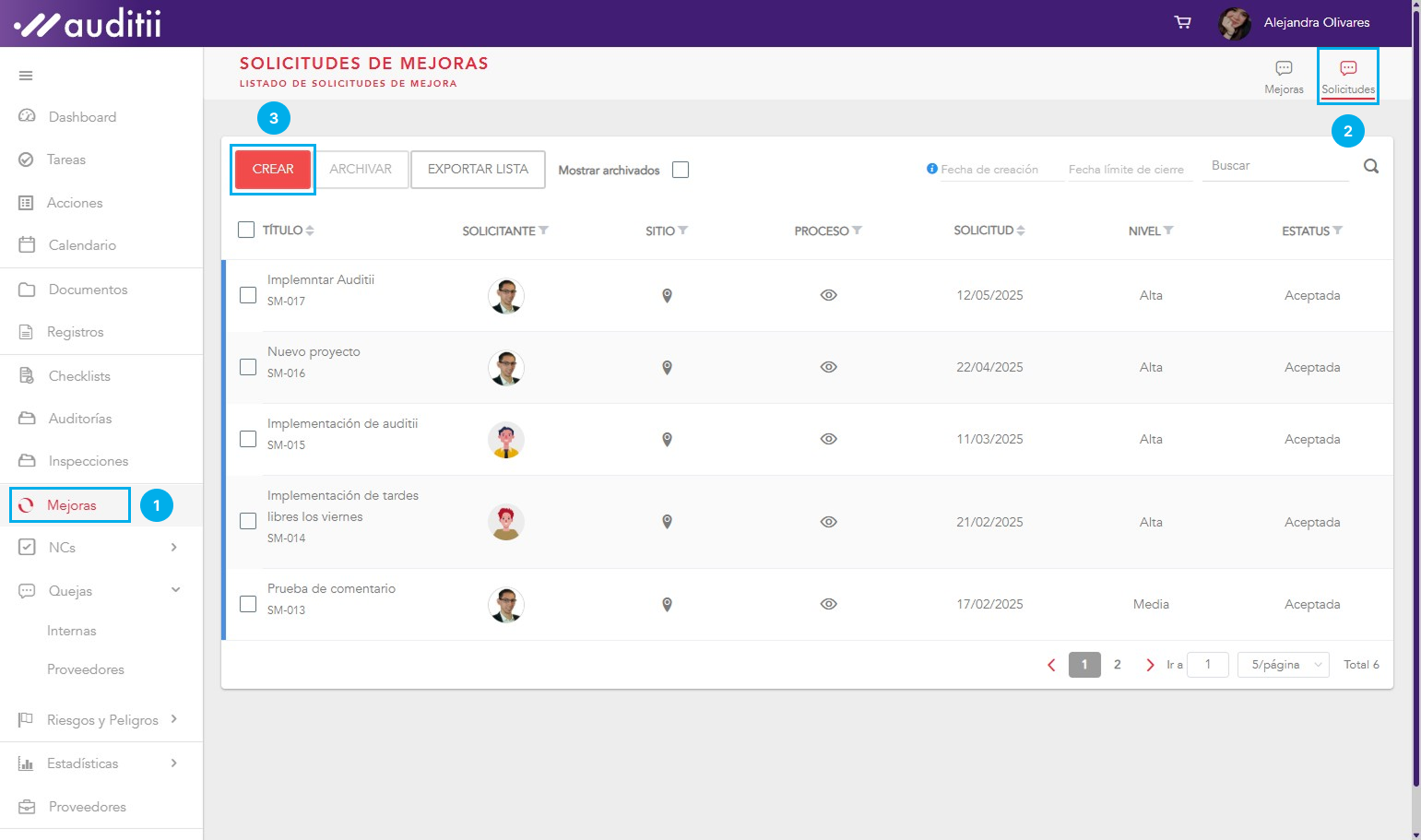
Task: Click the location pin for SM-017
Action: coord(667,296)
